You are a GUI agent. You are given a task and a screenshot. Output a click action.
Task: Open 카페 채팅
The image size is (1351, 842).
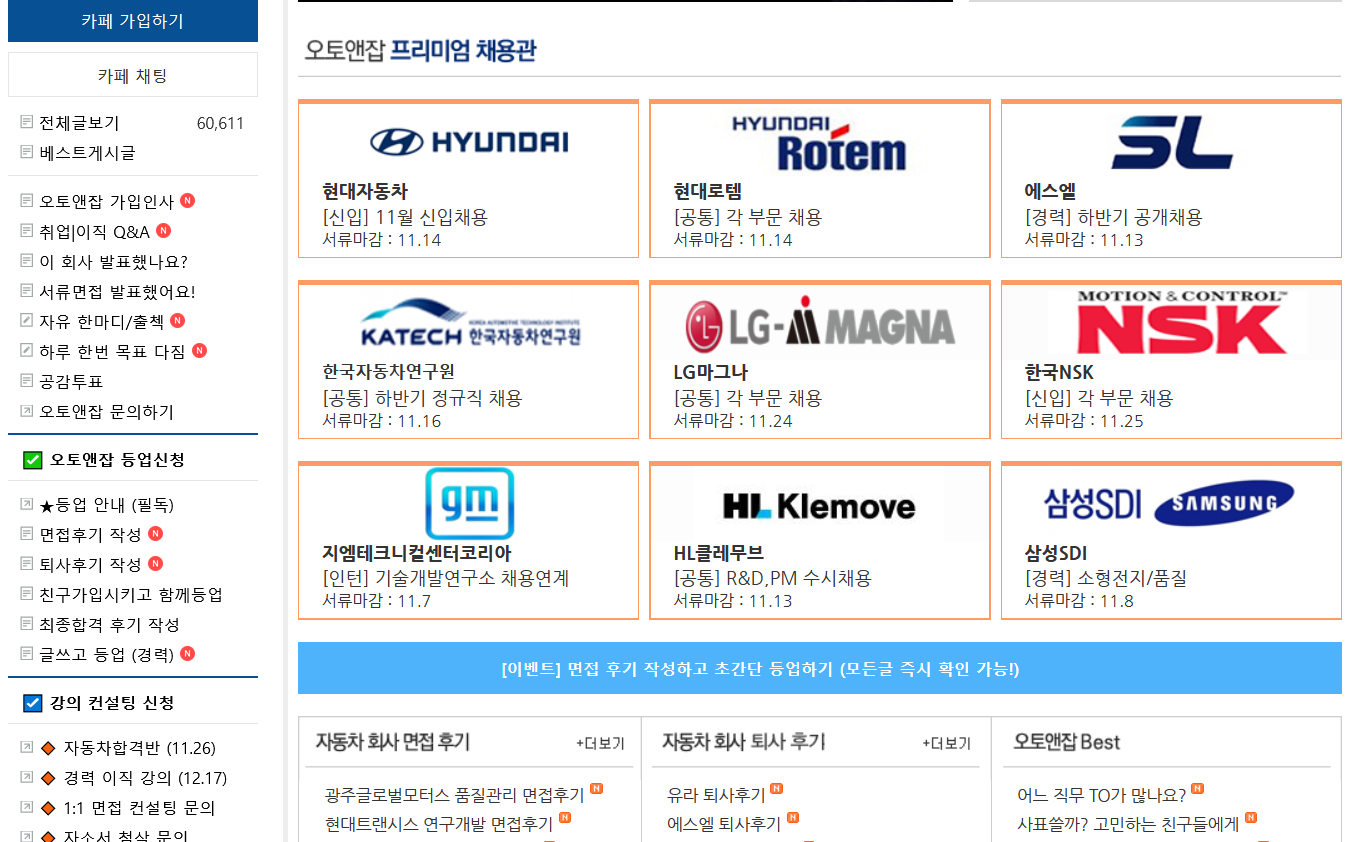click(133, 75)
